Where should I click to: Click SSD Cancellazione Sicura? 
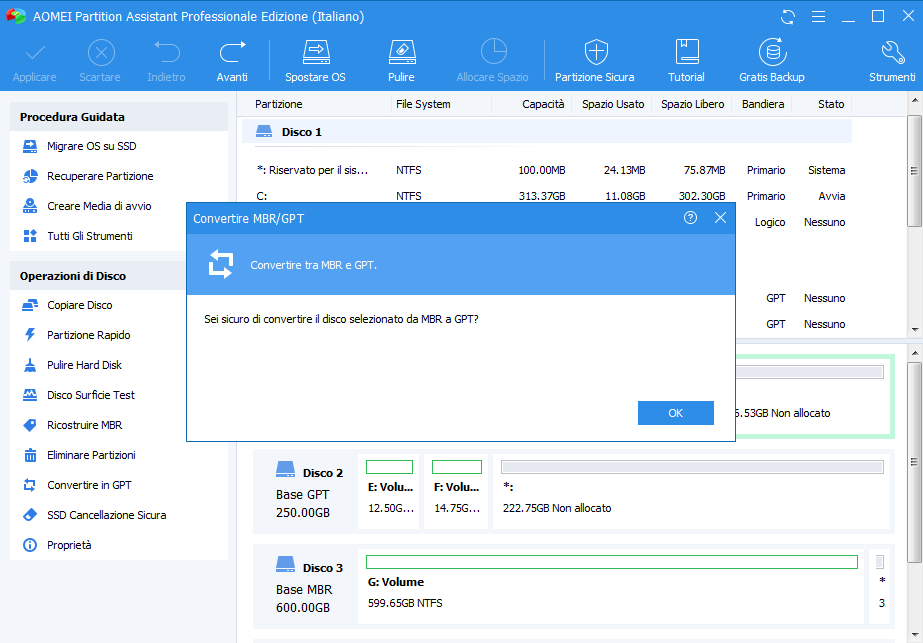tap(106, 515)
